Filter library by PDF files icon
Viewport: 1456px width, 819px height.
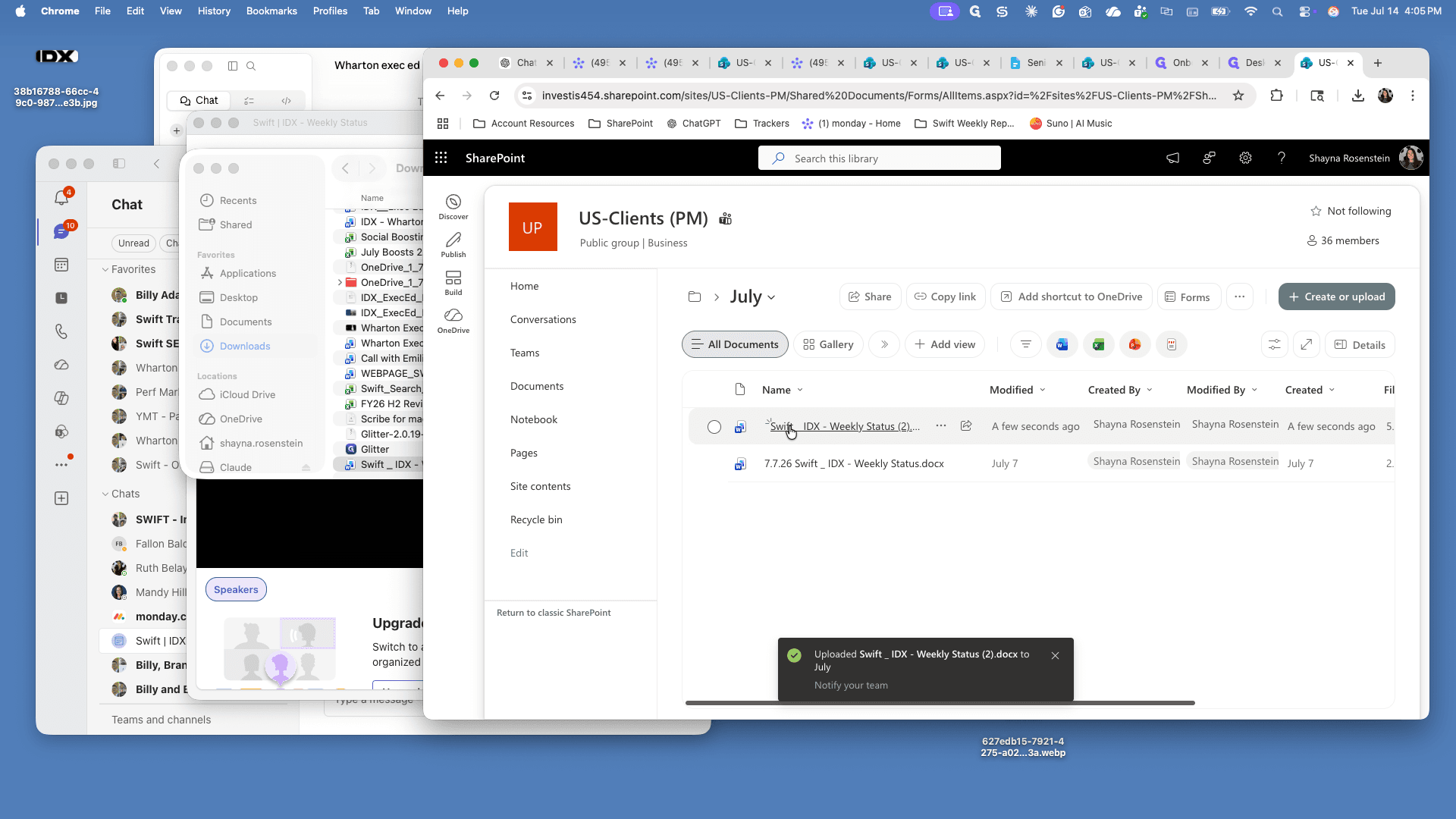point(1171,344)
